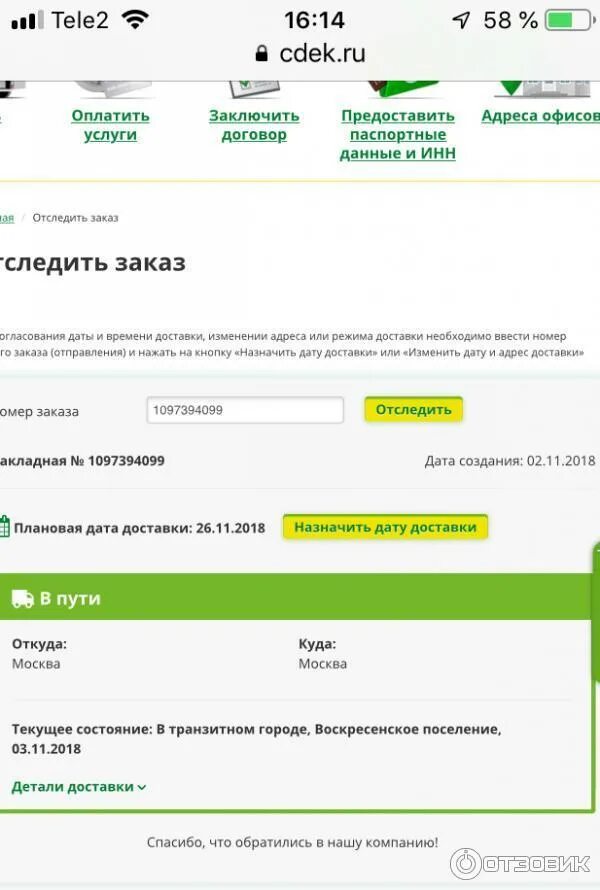Tap the location arrow status icon

click(461, 21)
